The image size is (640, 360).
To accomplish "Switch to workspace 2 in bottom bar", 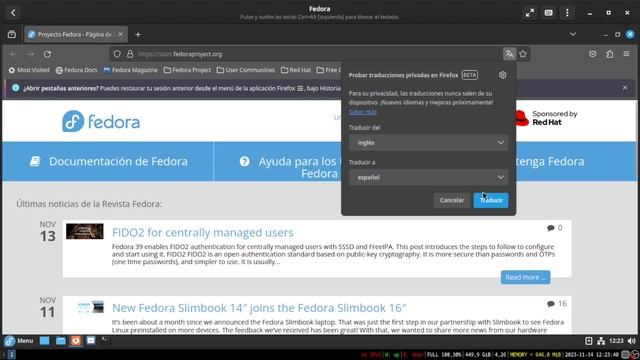I will tap(11, 355).
